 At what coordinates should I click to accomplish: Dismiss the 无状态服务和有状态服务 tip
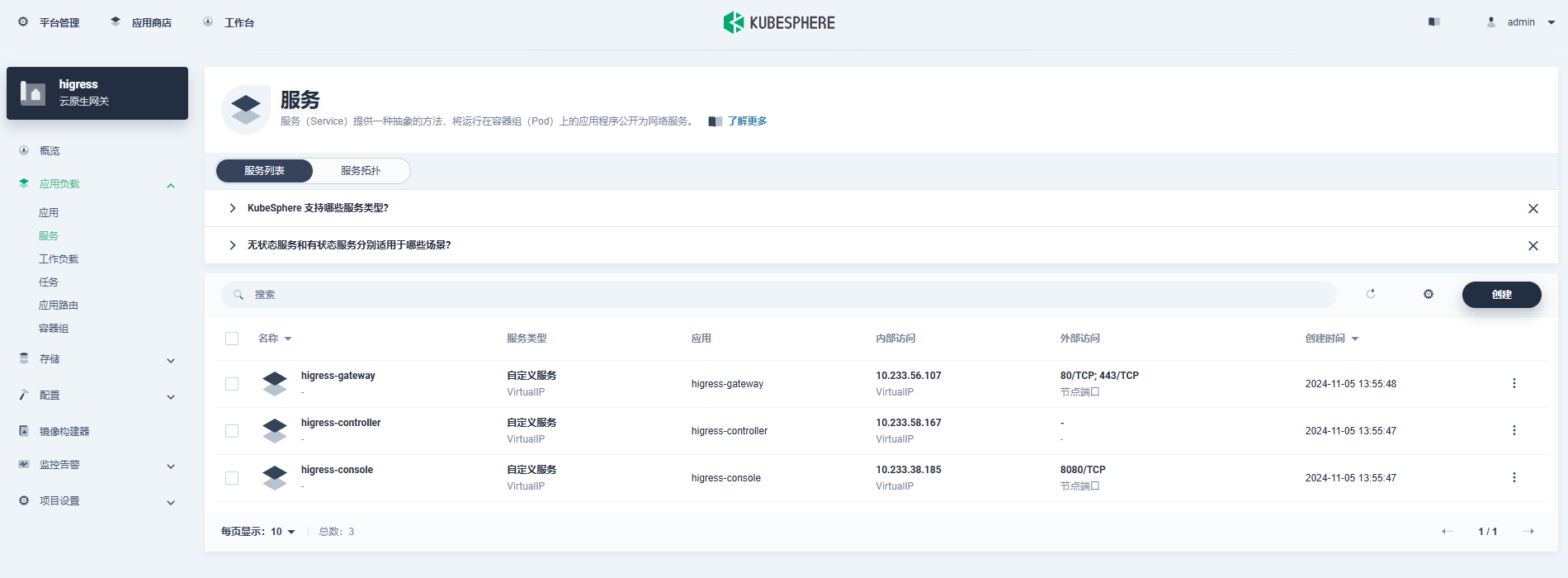coord(1533,245)
